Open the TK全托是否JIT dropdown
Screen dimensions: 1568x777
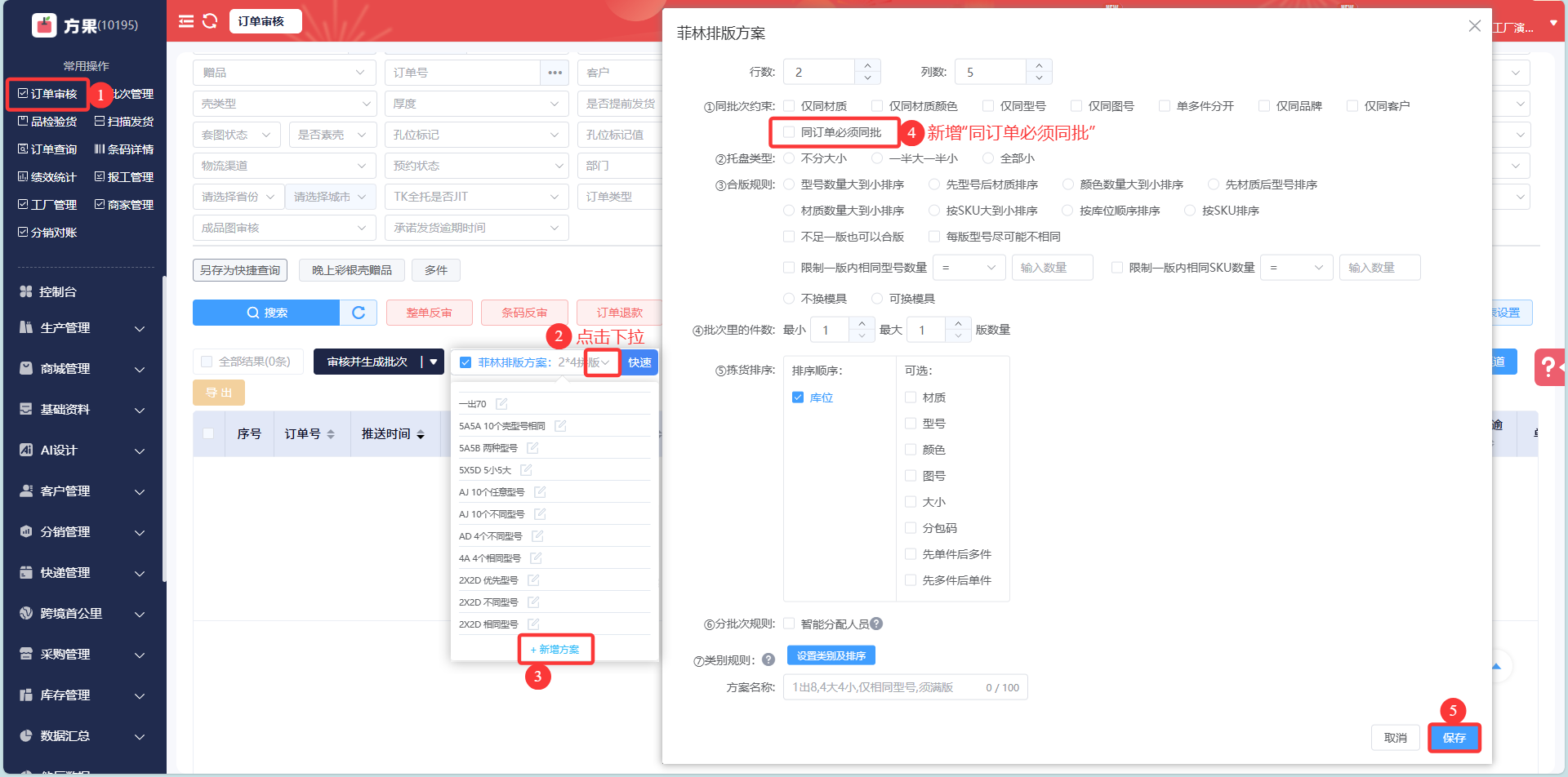coord(477,197)
